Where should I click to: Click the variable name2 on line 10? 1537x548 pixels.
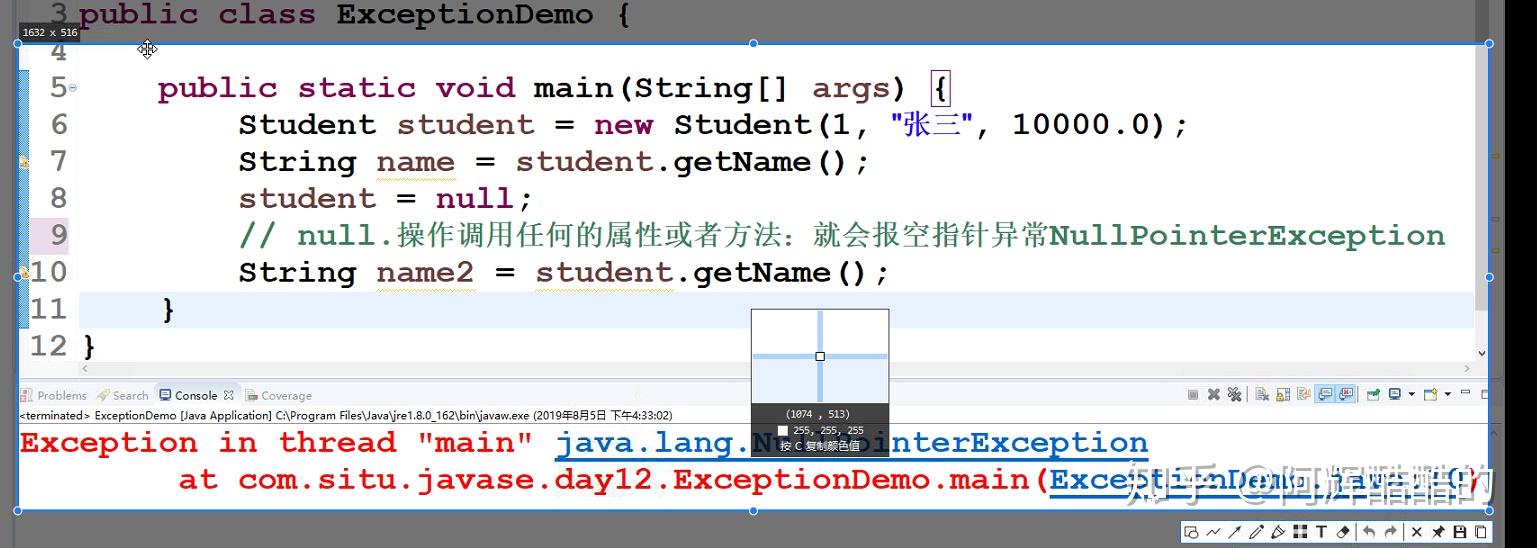point(426,273)
